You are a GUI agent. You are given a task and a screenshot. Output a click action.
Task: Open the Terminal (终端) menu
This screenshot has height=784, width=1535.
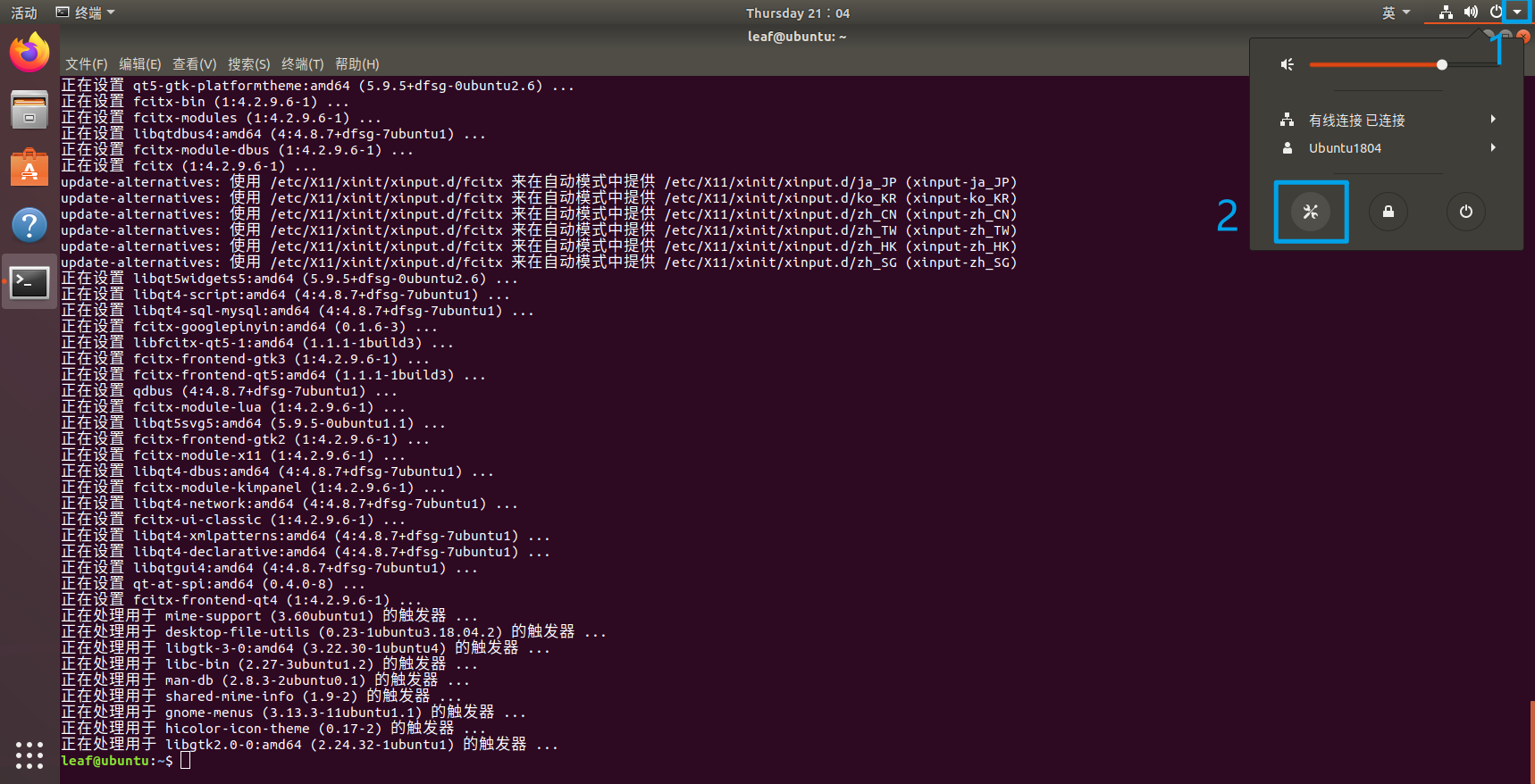pos(302,64)
